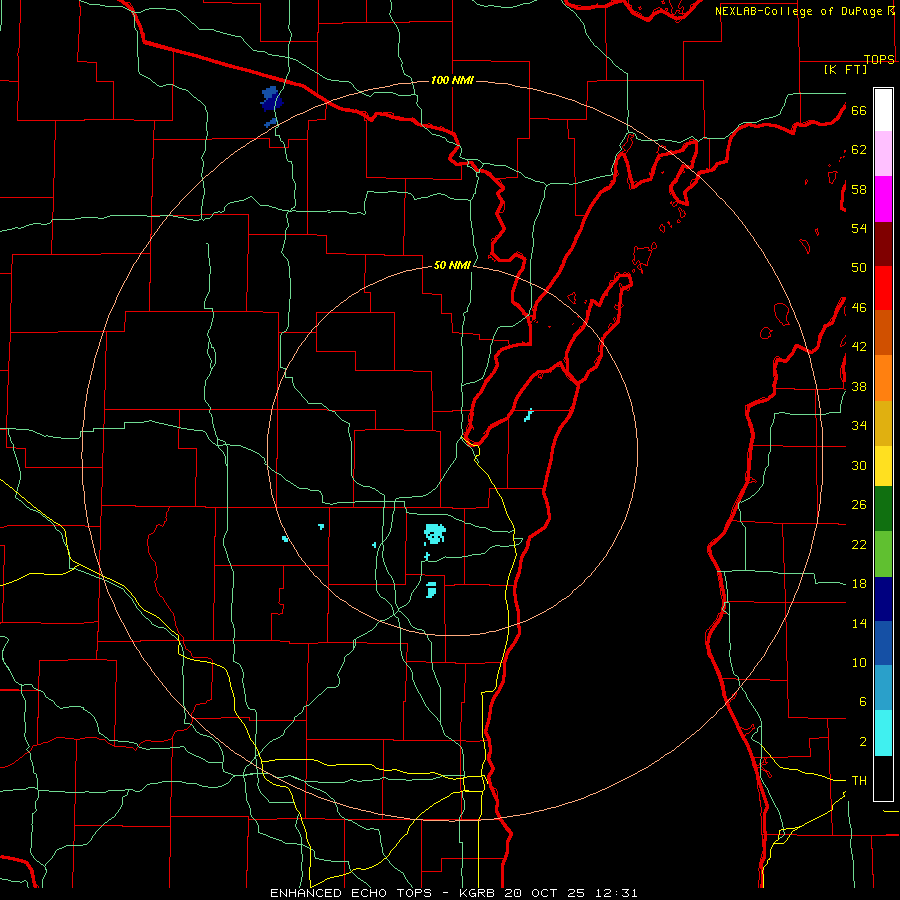This screenshot has width=900, height=900.
Task: Click the TOPS legend title
Action: (x=879, y=59)
